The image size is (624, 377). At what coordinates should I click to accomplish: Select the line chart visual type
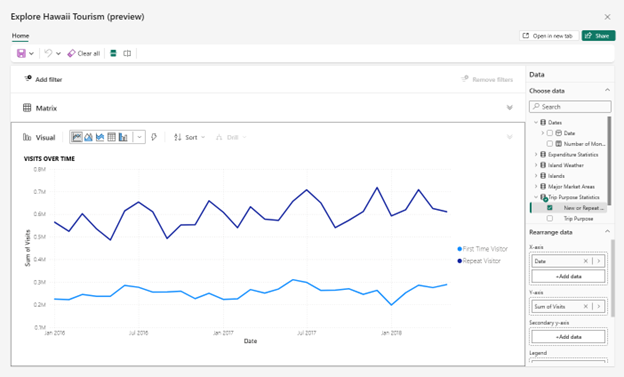[x=77, y=137]
